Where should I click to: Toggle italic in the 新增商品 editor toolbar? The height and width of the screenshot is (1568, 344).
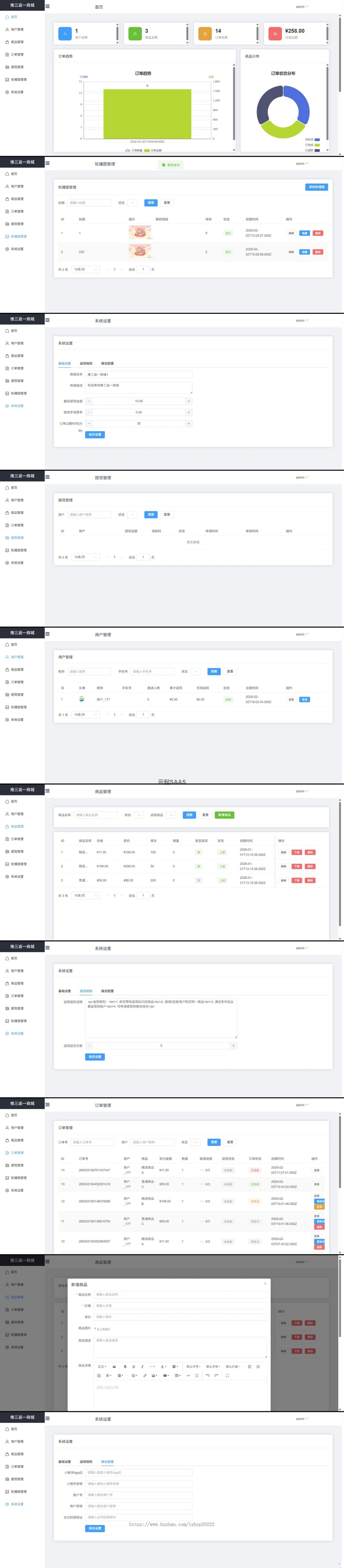click(142, 1367)
